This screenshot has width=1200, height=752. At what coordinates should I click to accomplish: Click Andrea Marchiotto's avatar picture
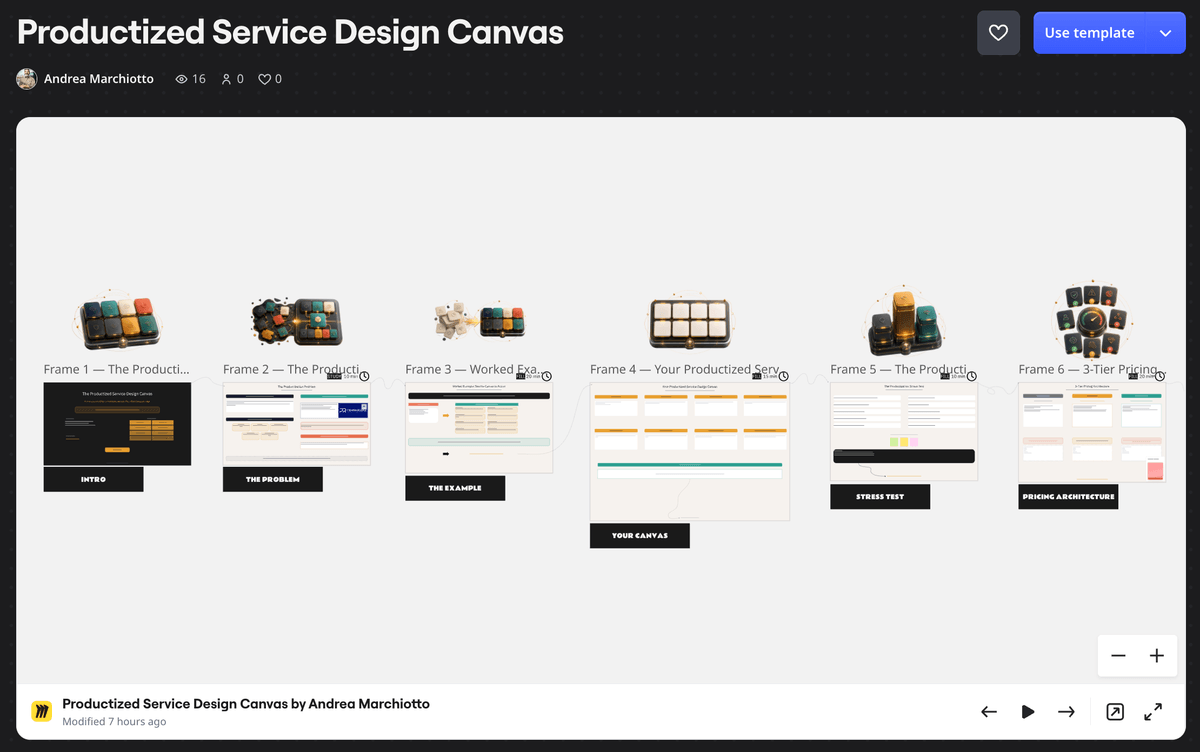coord(27,79)
